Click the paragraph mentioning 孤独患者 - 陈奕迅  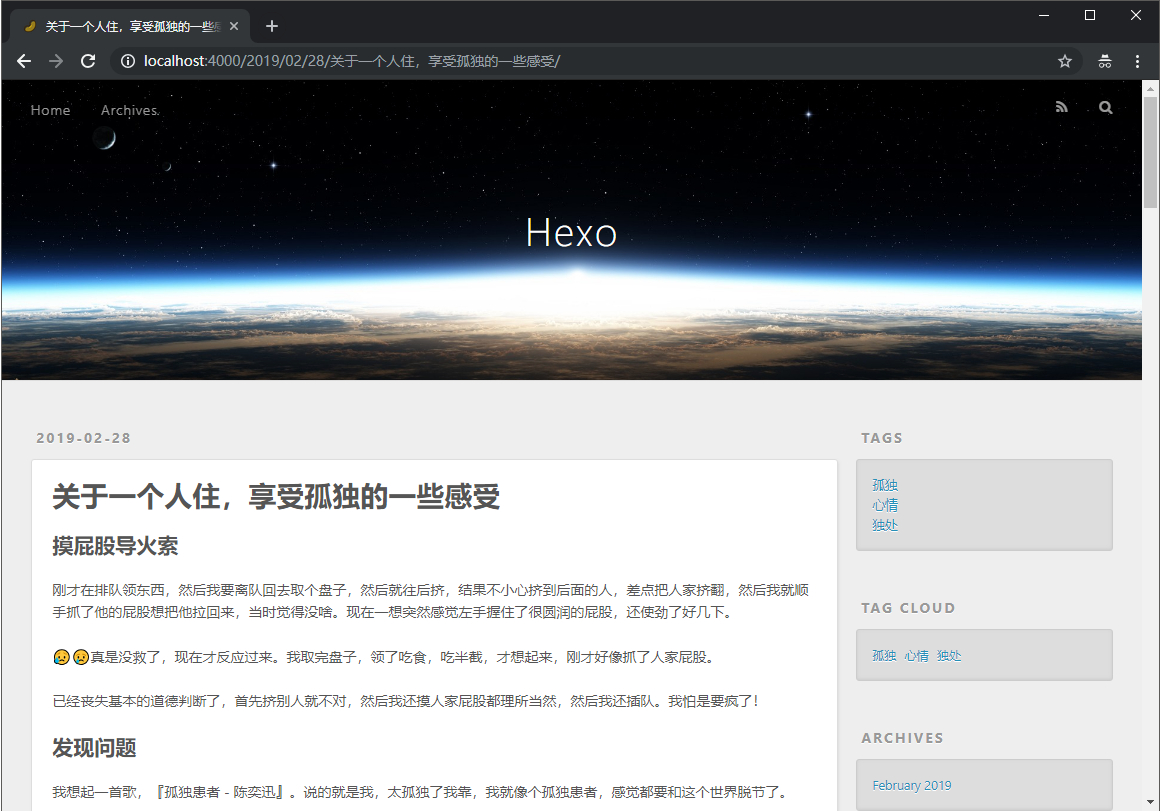pyautogui.click(x=421, y=793)
